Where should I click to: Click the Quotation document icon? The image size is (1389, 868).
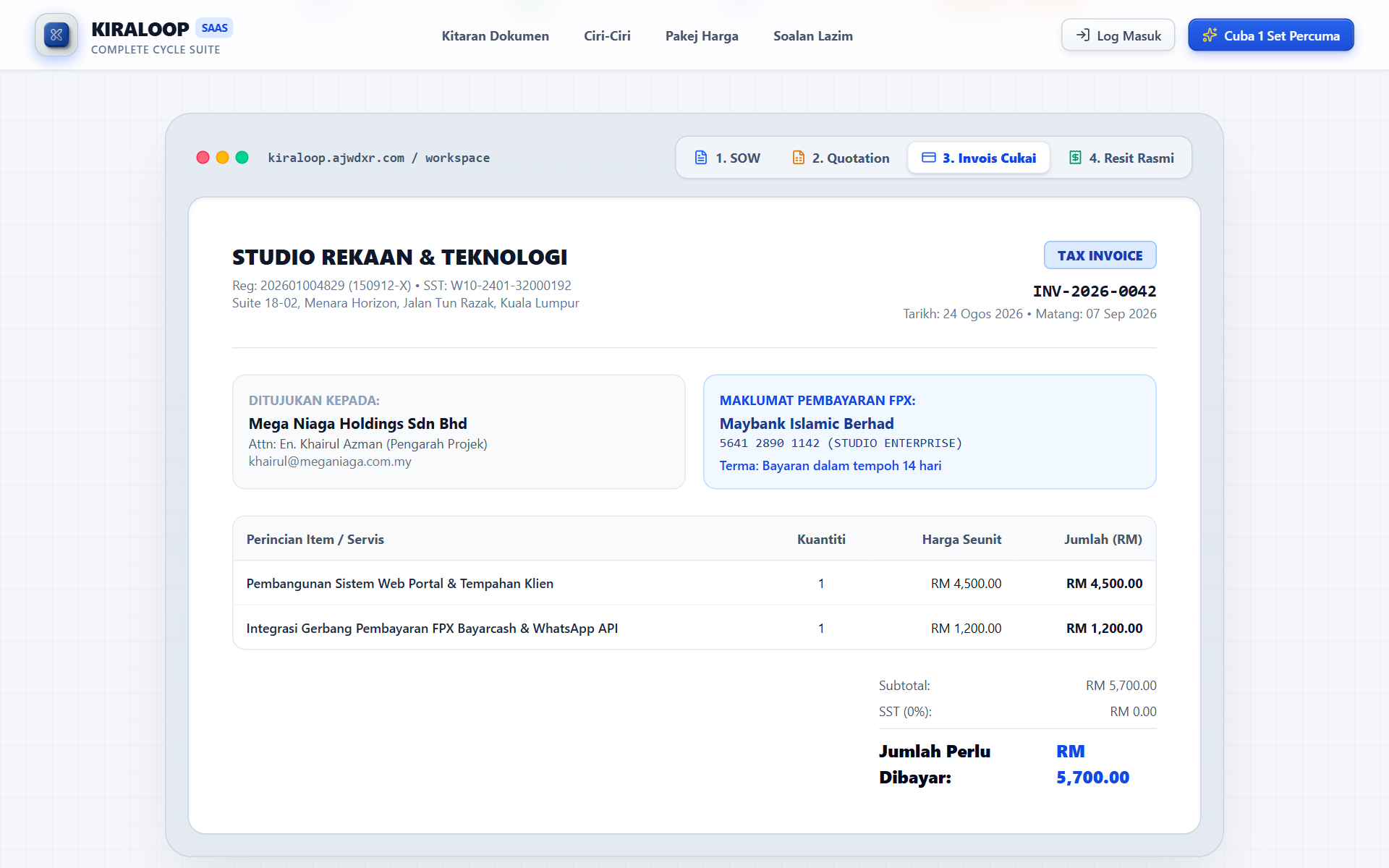point(798,158)
